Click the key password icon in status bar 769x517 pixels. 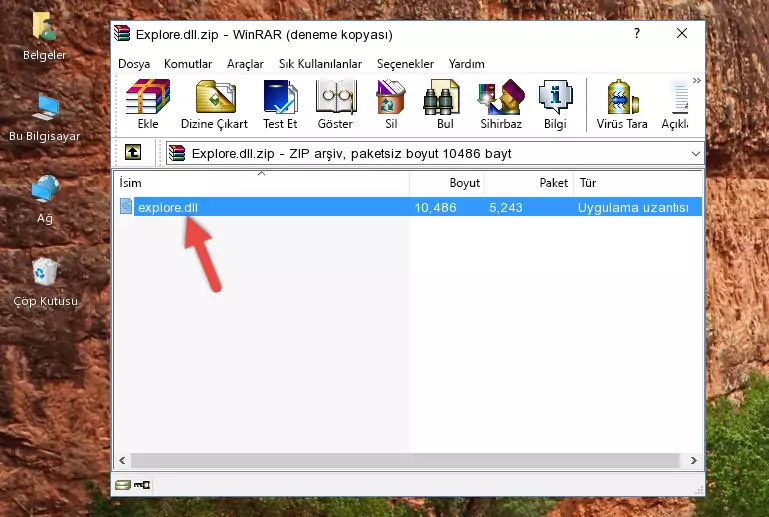click(142, 485)
